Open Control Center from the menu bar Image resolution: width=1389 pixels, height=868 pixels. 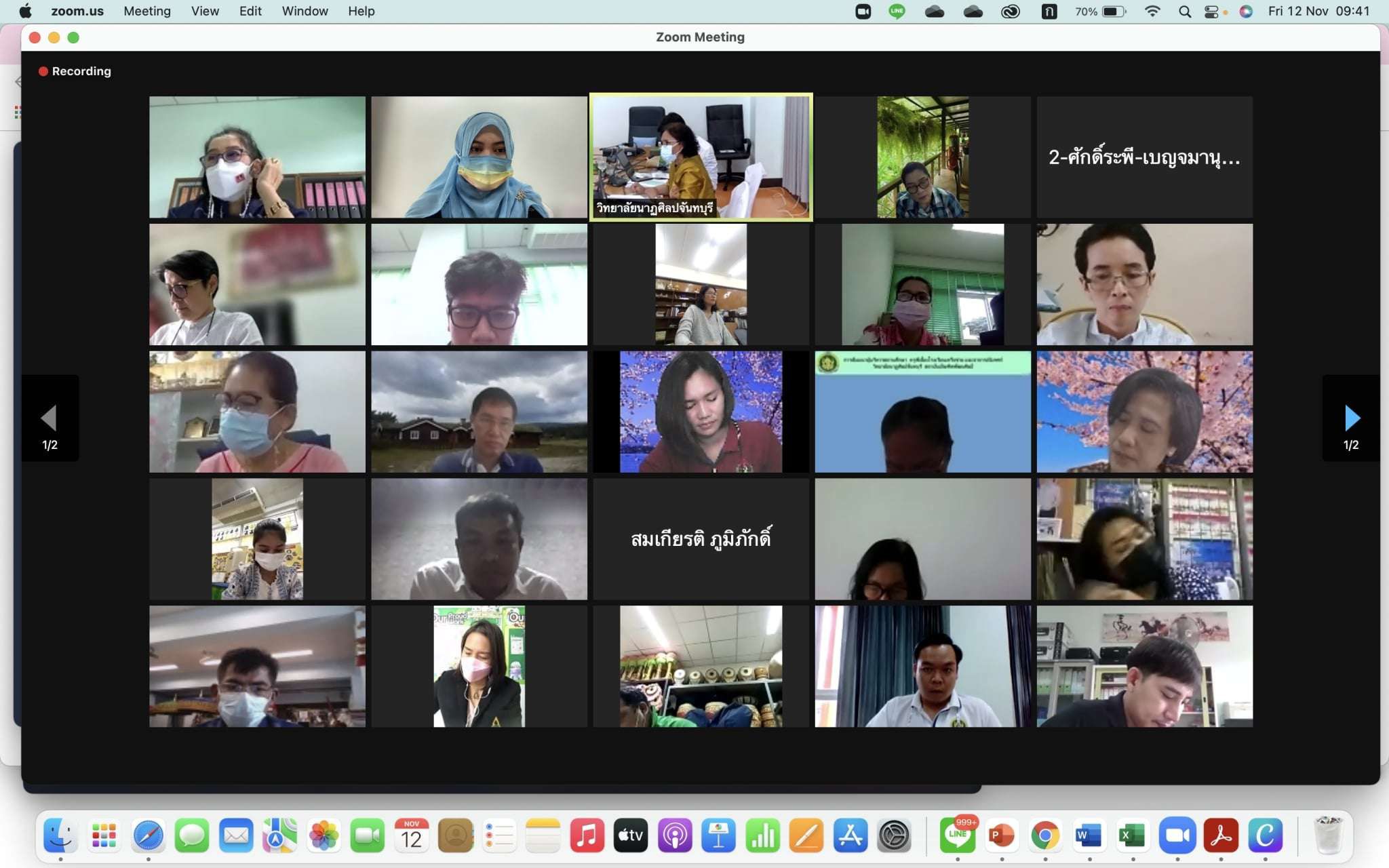coord(1211,12)
